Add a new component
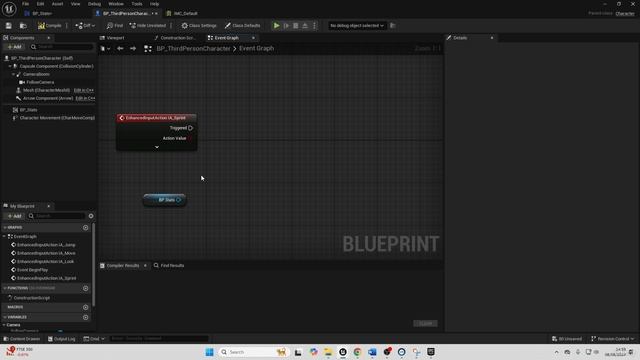Viewport: 640px width, 360px height. [14, 47]
